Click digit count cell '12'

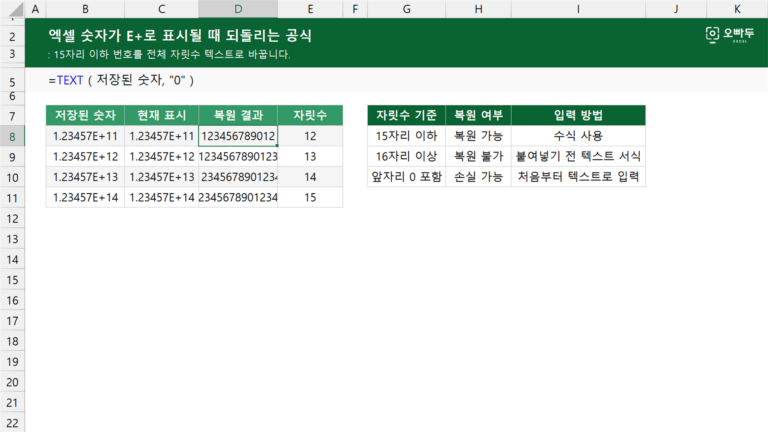pyautogui.click(x=310, y=136)
